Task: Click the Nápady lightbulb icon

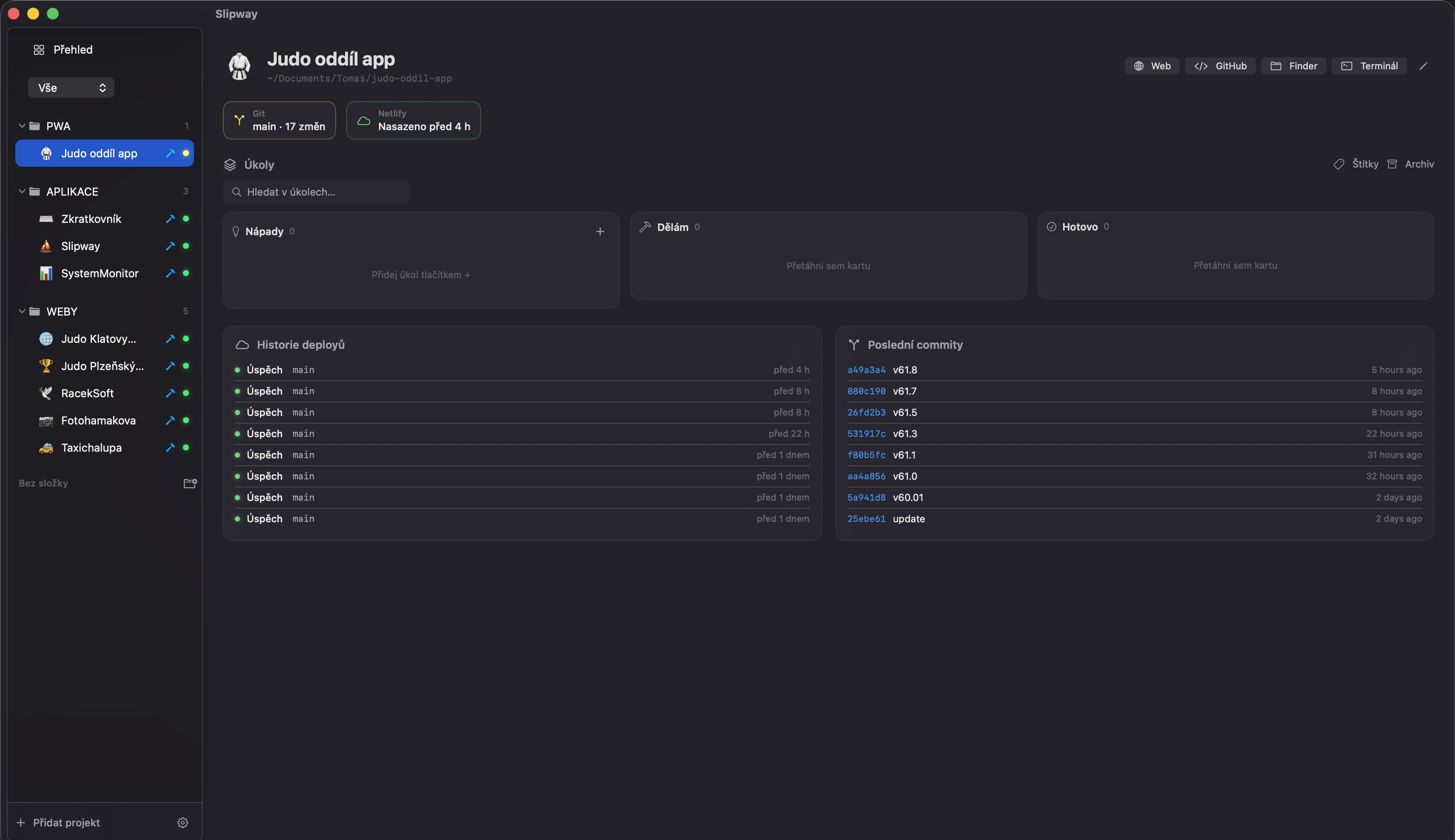Action: click(x=235, y=231)
